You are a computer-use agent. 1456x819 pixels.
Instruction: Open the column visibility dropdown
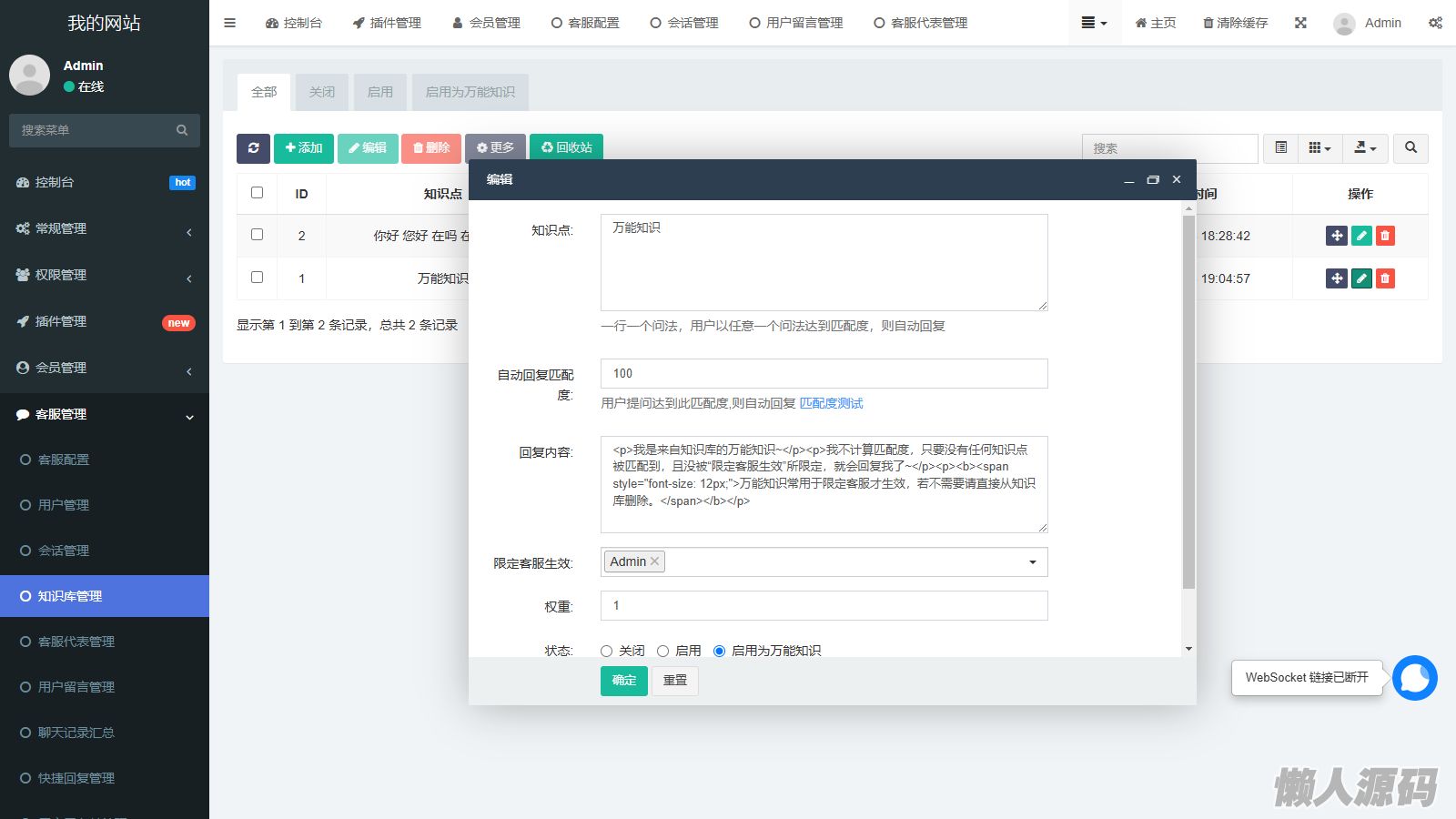pyautogui.click(x=1319, y=148)
